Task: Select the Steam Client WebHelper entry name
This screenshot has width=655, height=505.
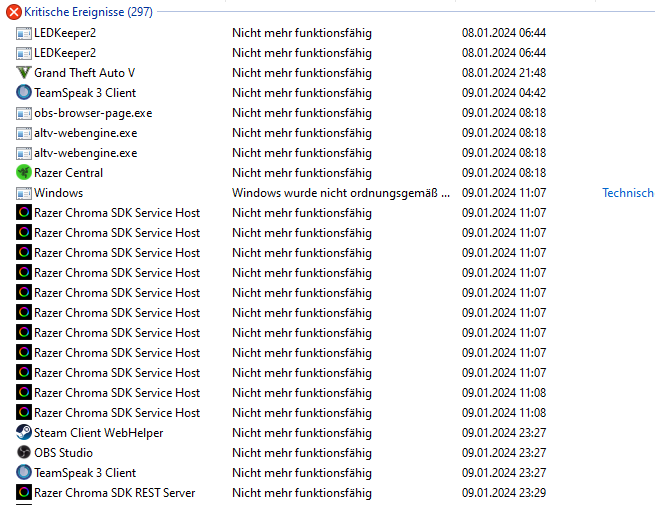Action: pyautogui.click(x=99, y=433)
